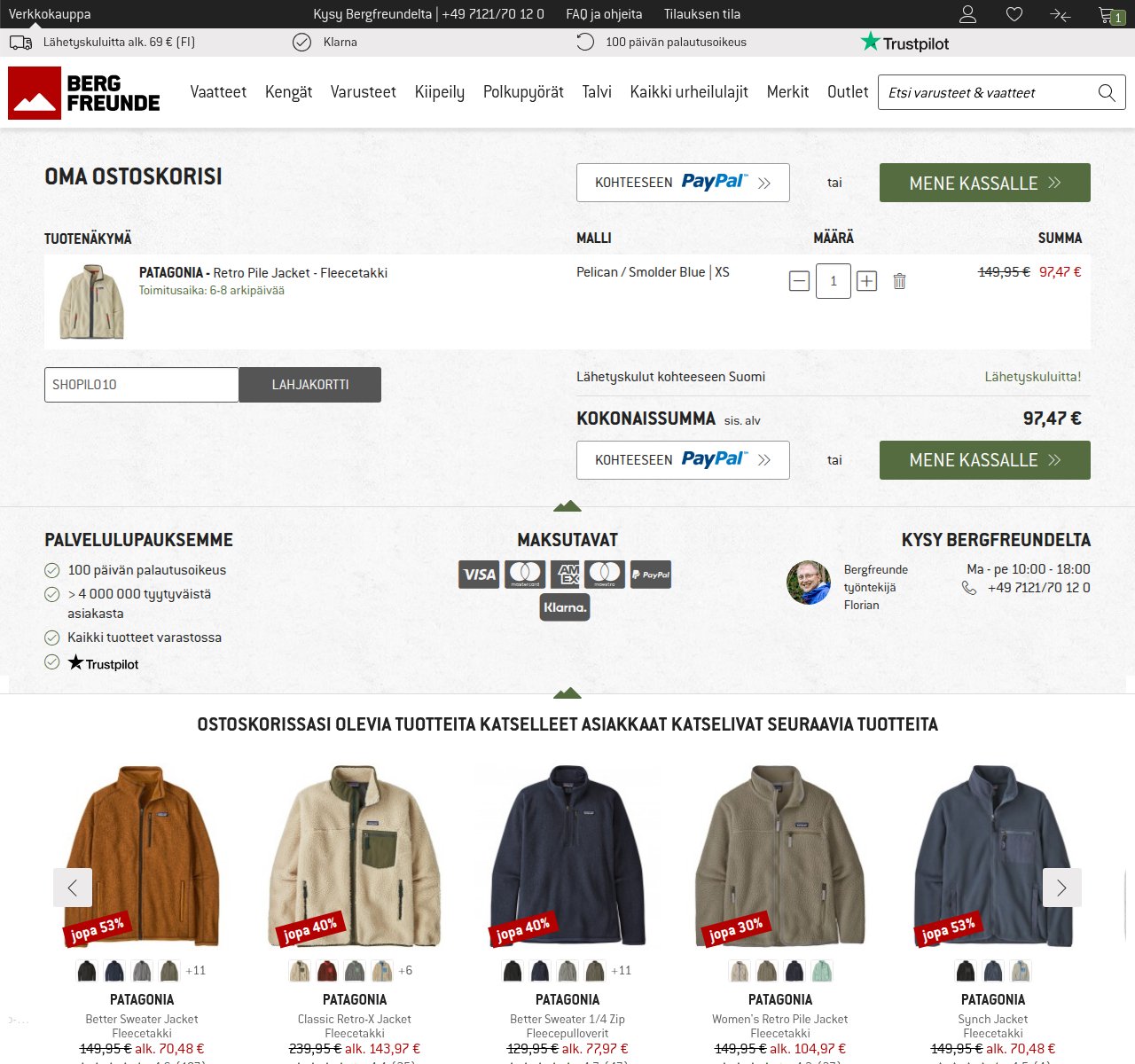This screenshot has width=1135, height=1064.
Task: Open the Merkit menu
Action: coord(787,92)
